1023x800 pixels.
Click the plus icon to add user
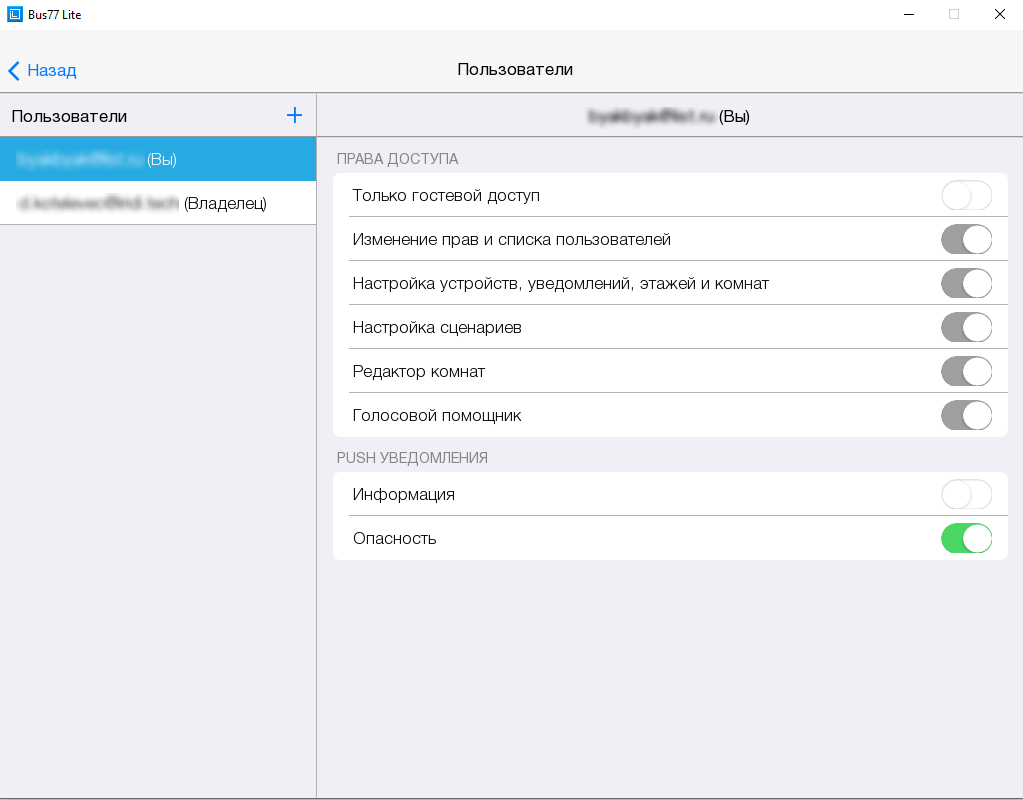pyautogui.click(x=294, y=115)
